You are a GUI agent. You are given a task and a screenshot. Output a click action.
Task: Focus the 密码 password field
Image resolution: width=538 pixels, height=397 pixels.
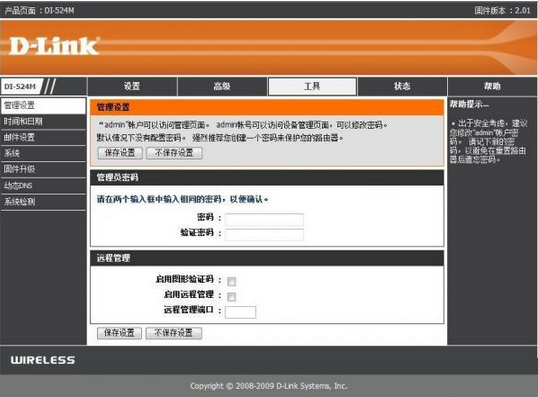[264, 219]
